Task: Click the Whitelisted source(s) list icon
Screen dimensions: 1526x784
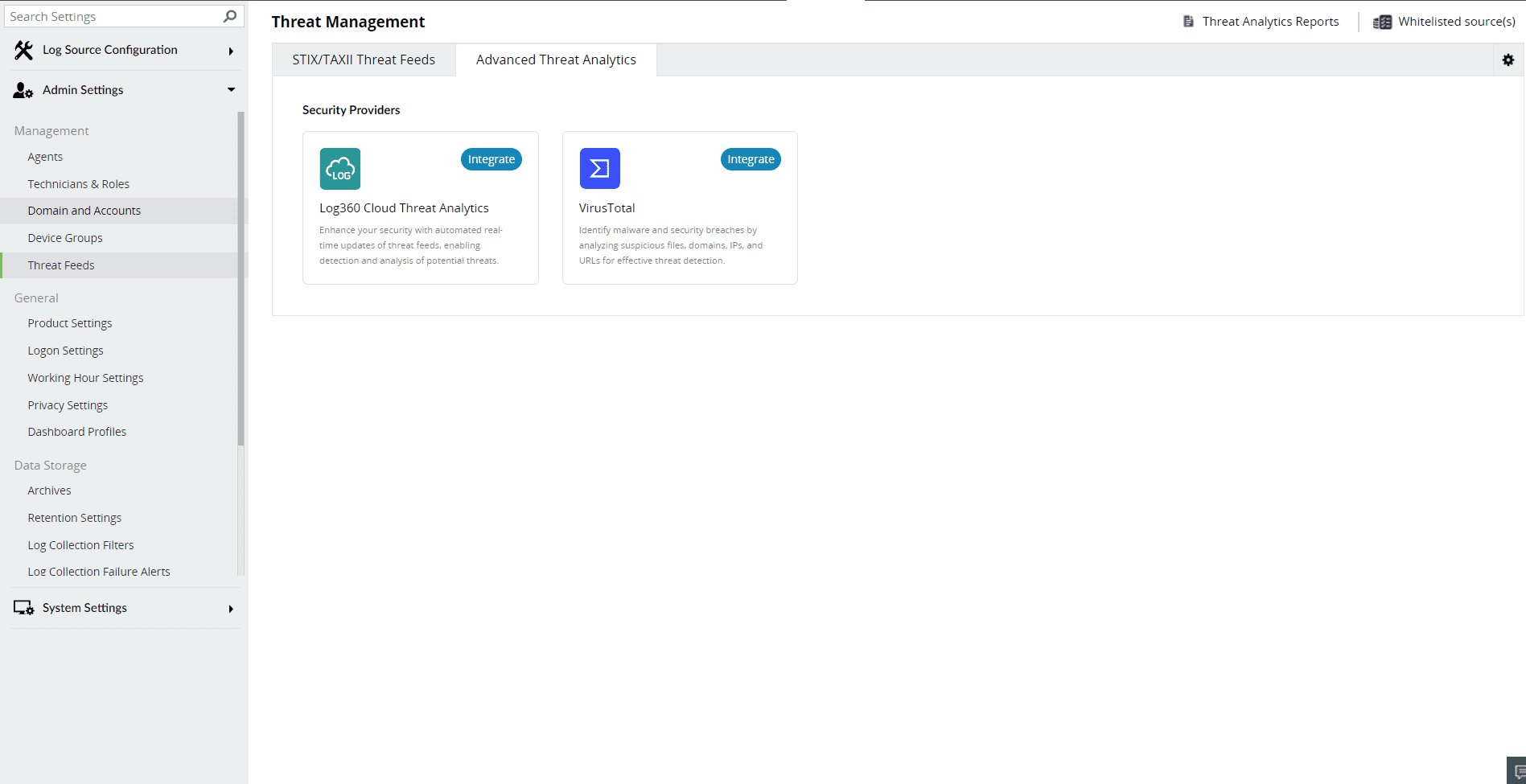Action: point(1382,22)
